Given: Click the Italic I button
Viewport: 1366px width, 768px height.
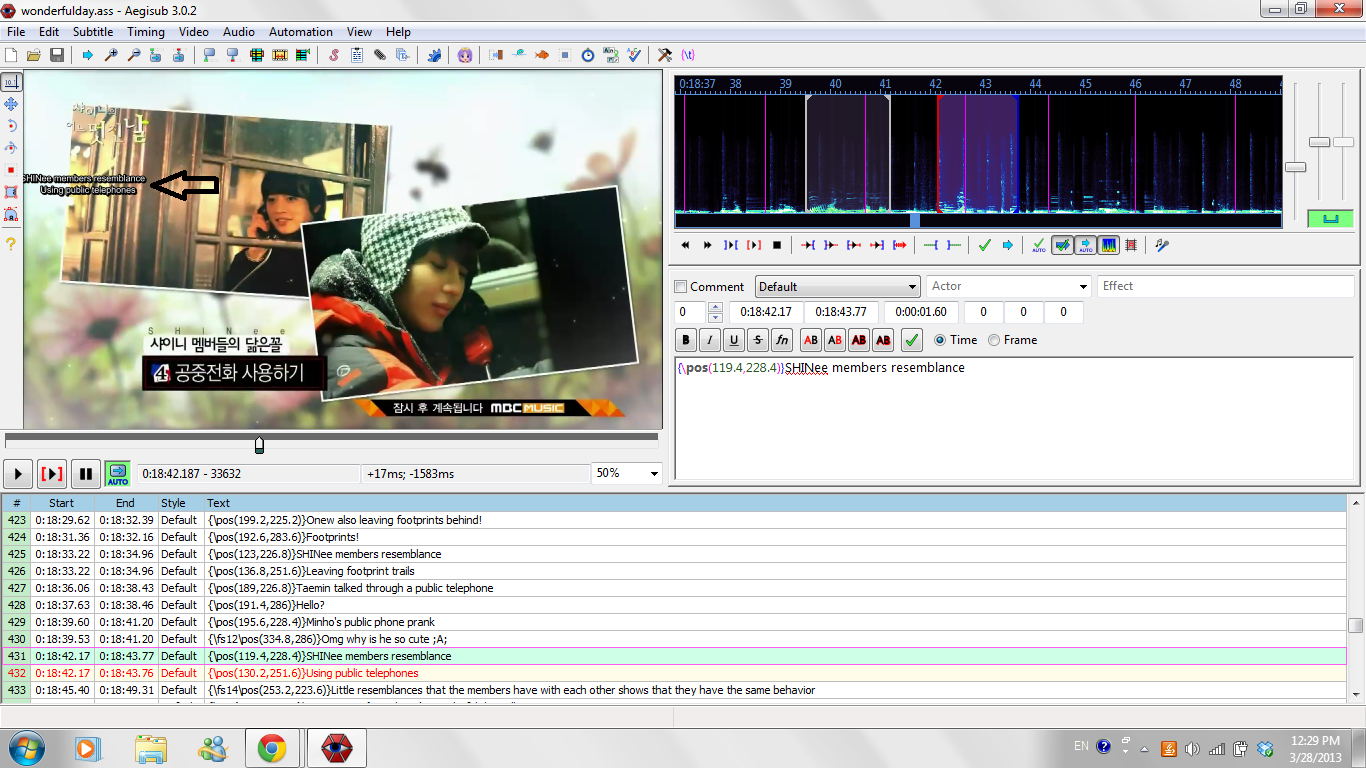Looking at the screenshot, I should 710,341.
